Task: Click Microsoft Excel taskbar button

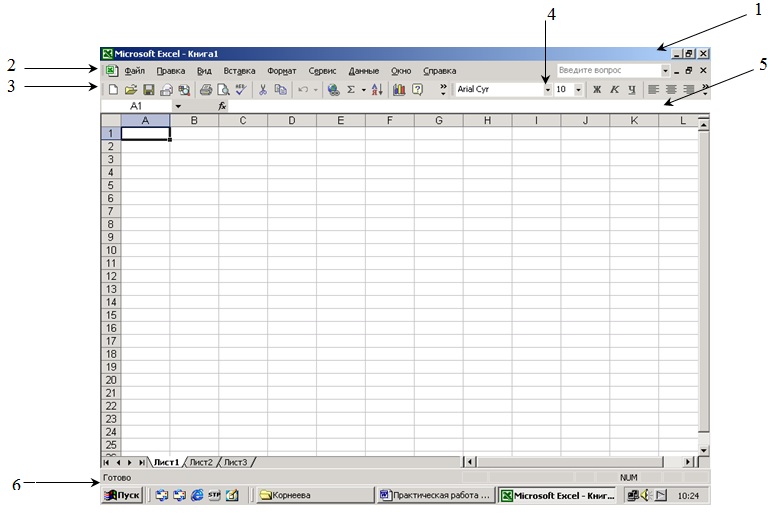Action: click(558, 495)
